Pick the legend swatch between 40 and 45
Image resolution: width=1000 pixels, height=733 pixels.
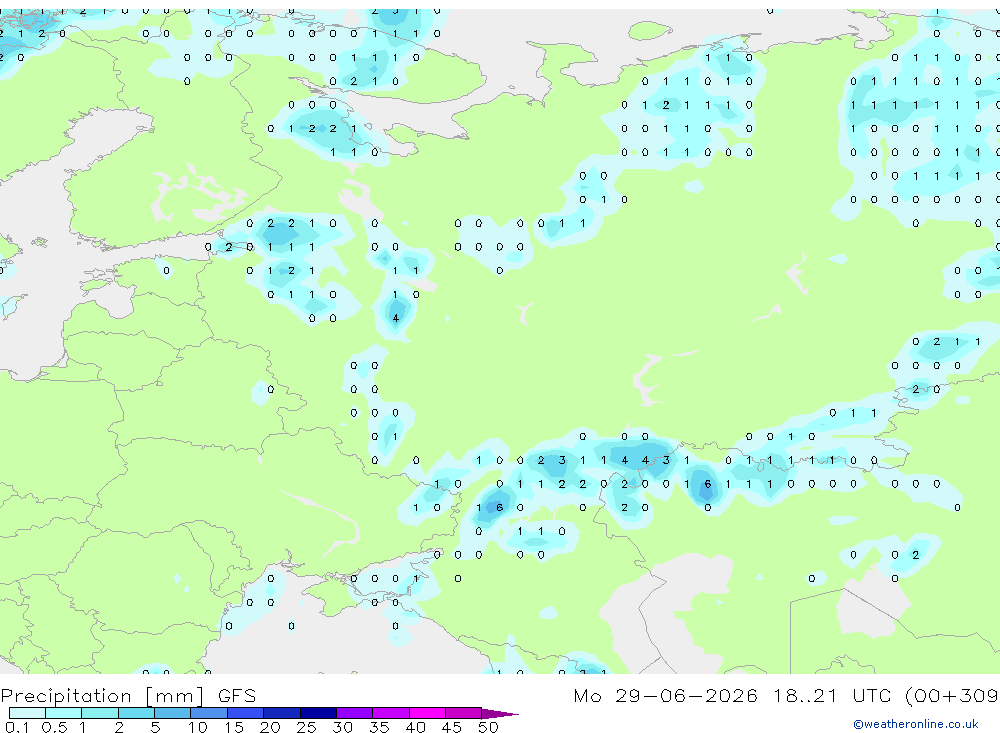click(x=427, y=713)
